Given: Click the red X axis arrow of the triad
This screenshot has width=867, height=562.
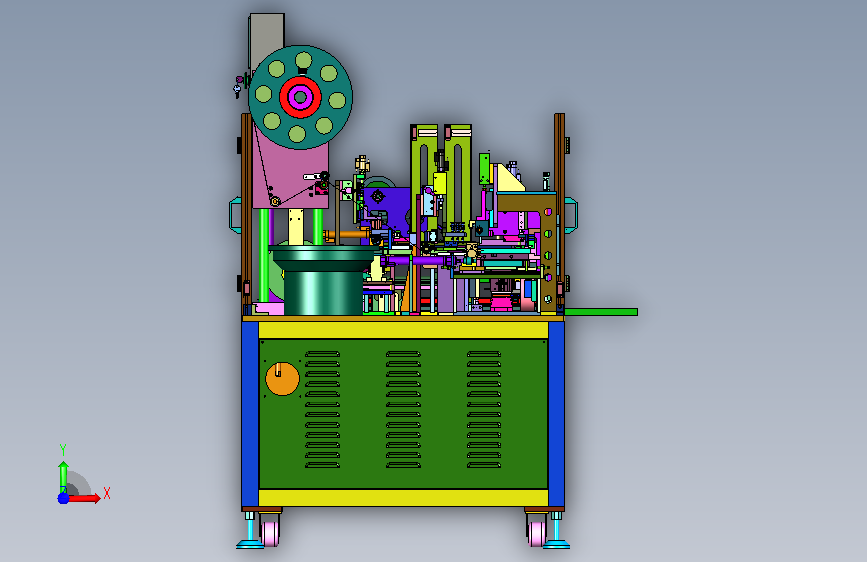Looking at the screenshot, I should click(83, 498).
